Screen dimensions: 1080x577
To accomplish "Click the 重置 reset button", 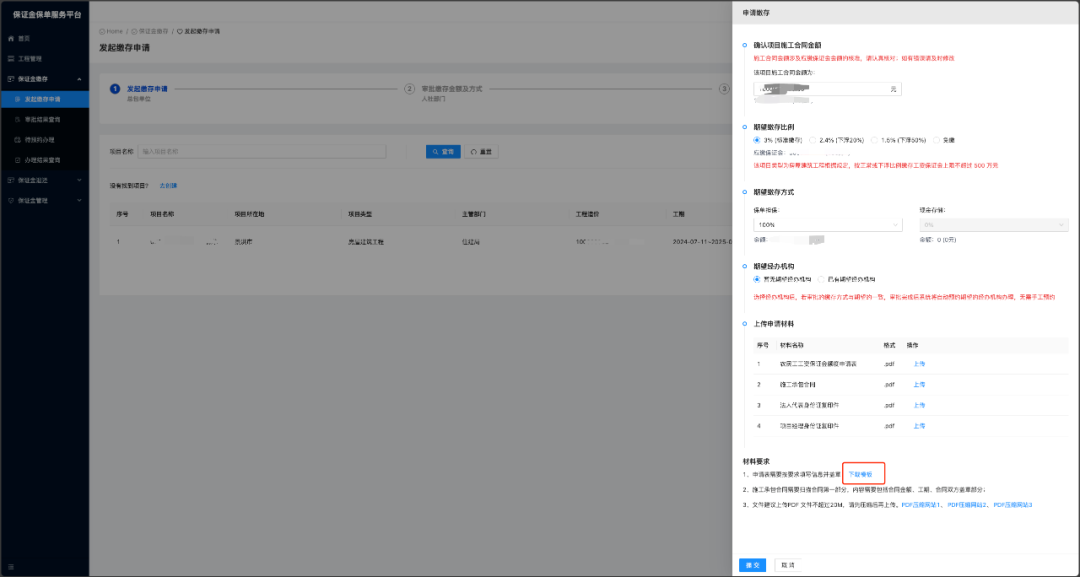I will [481, 151].
